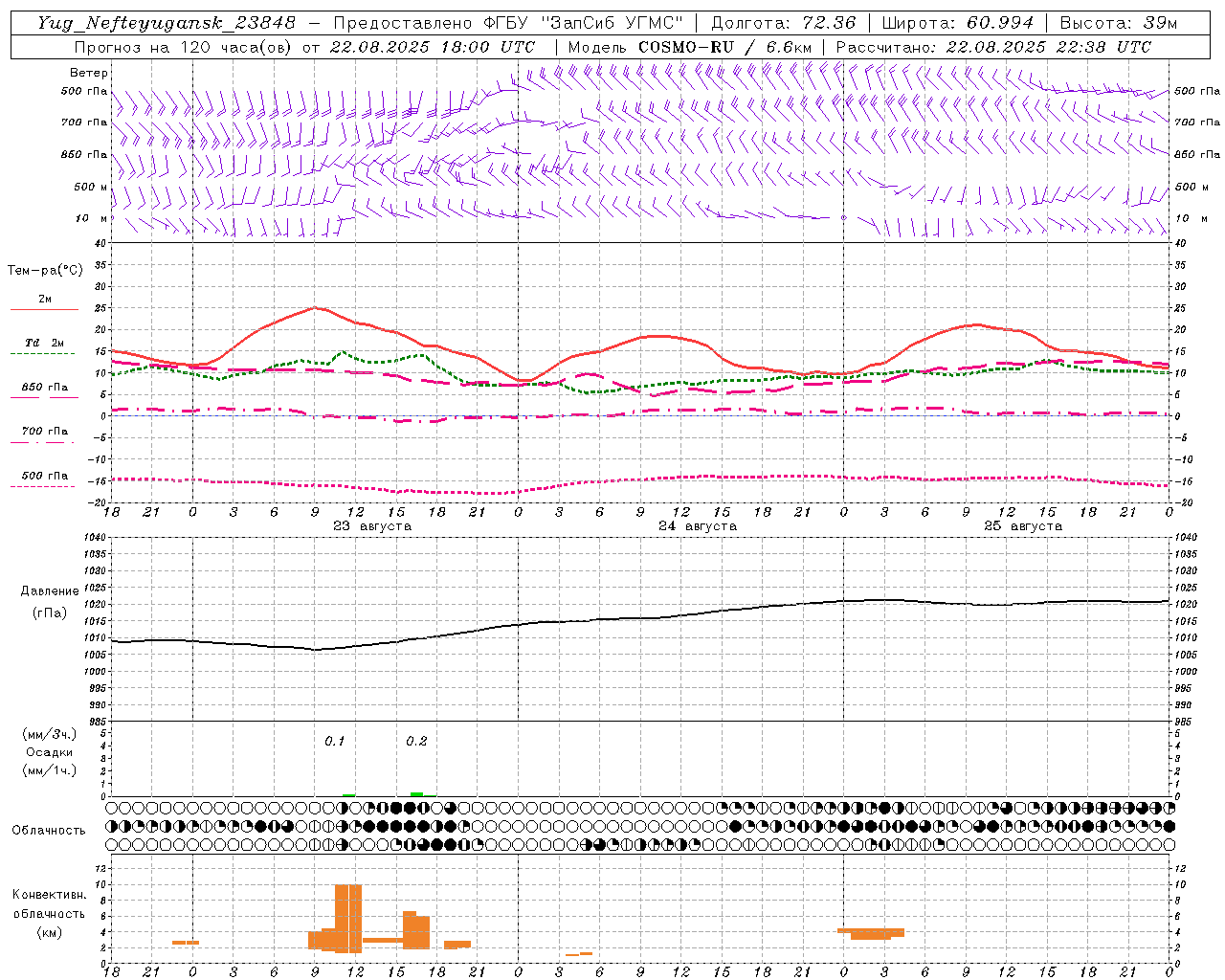Click the Облачность cloud cover label
Image resolution: width=1225 pixels, height=980 pixels.
point(49,831)
